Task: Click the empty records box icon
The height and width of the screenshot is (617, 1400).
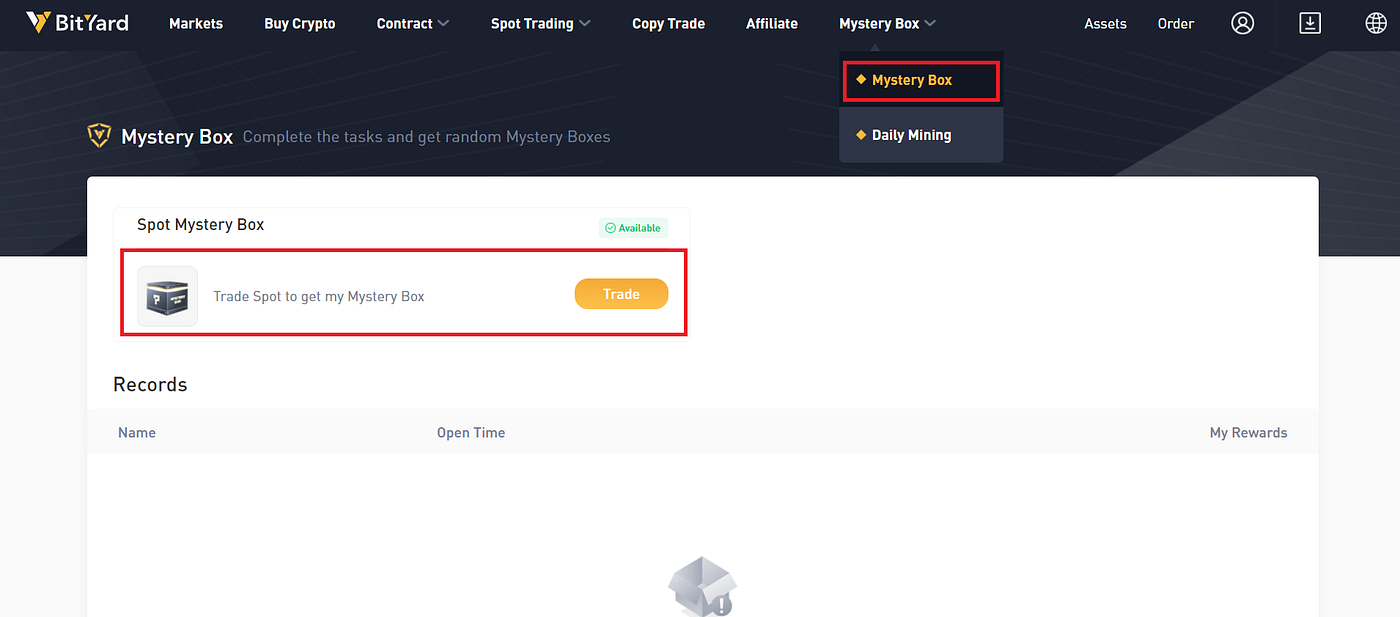Action: pyautogui.click(x=702, y=587)
